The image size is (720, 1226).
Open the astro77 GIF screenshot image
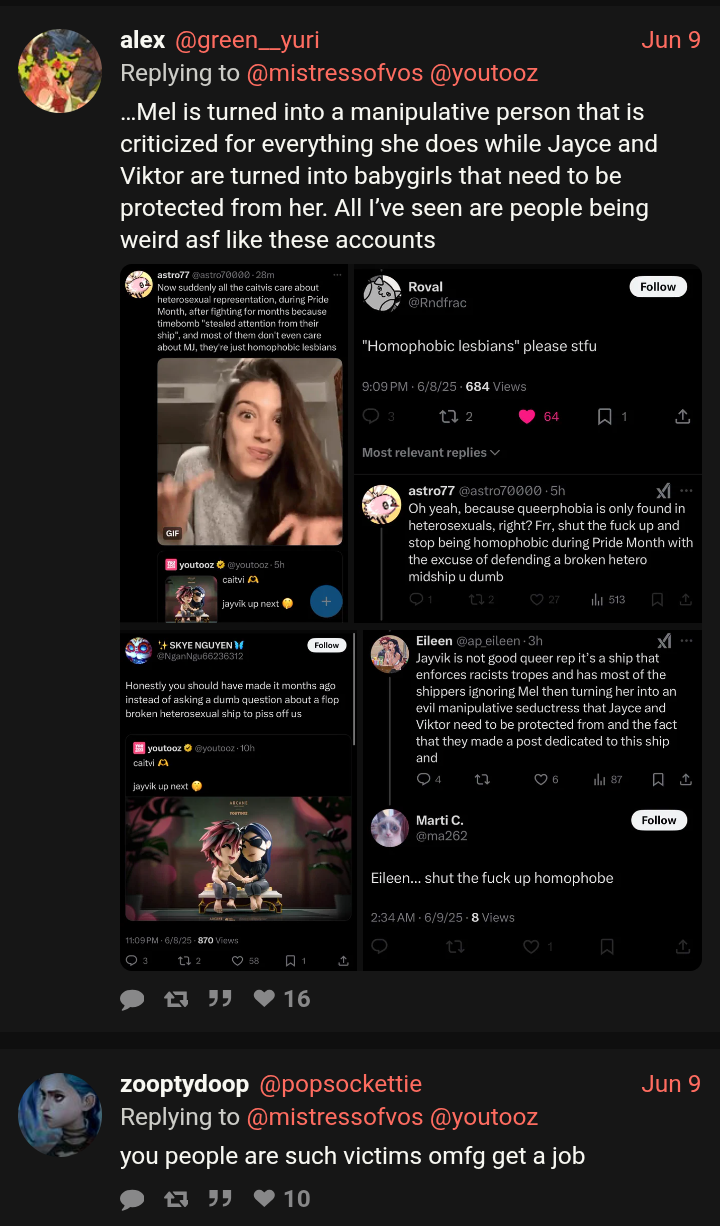tap(235, 443)
